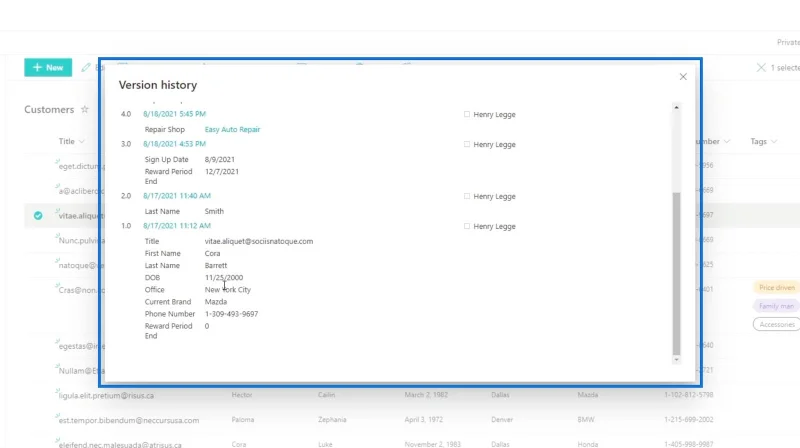Toggle Henry Legge presence box for version 4.0

[467, 114]
